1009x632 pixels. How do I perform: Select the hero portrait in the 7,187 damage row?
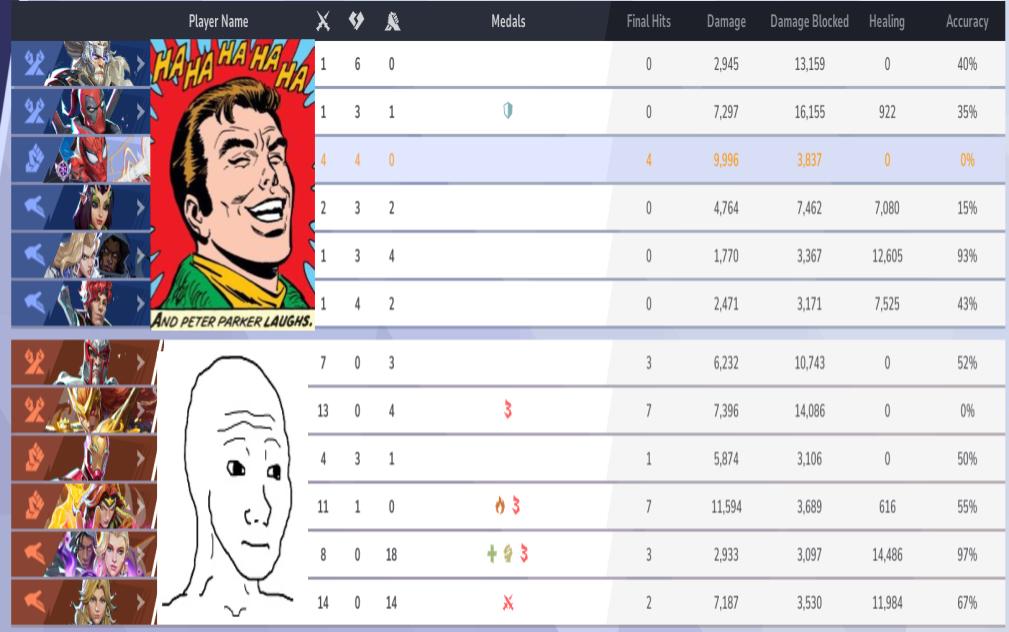pyautogui.click(x=97, y=602)
